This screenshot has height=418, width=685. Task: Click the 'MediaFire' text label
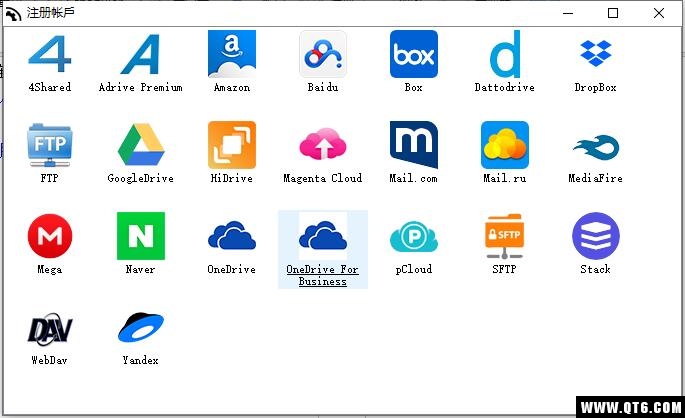pyautogui.click(x=595, y=178)
